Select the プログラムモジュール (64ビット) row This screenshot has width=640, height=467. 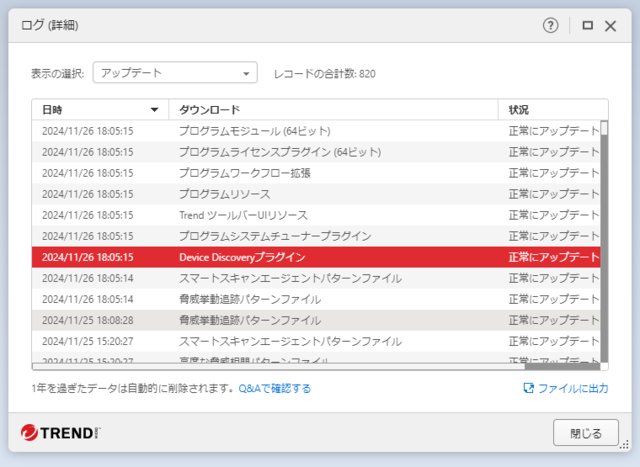tap(316, 131)
